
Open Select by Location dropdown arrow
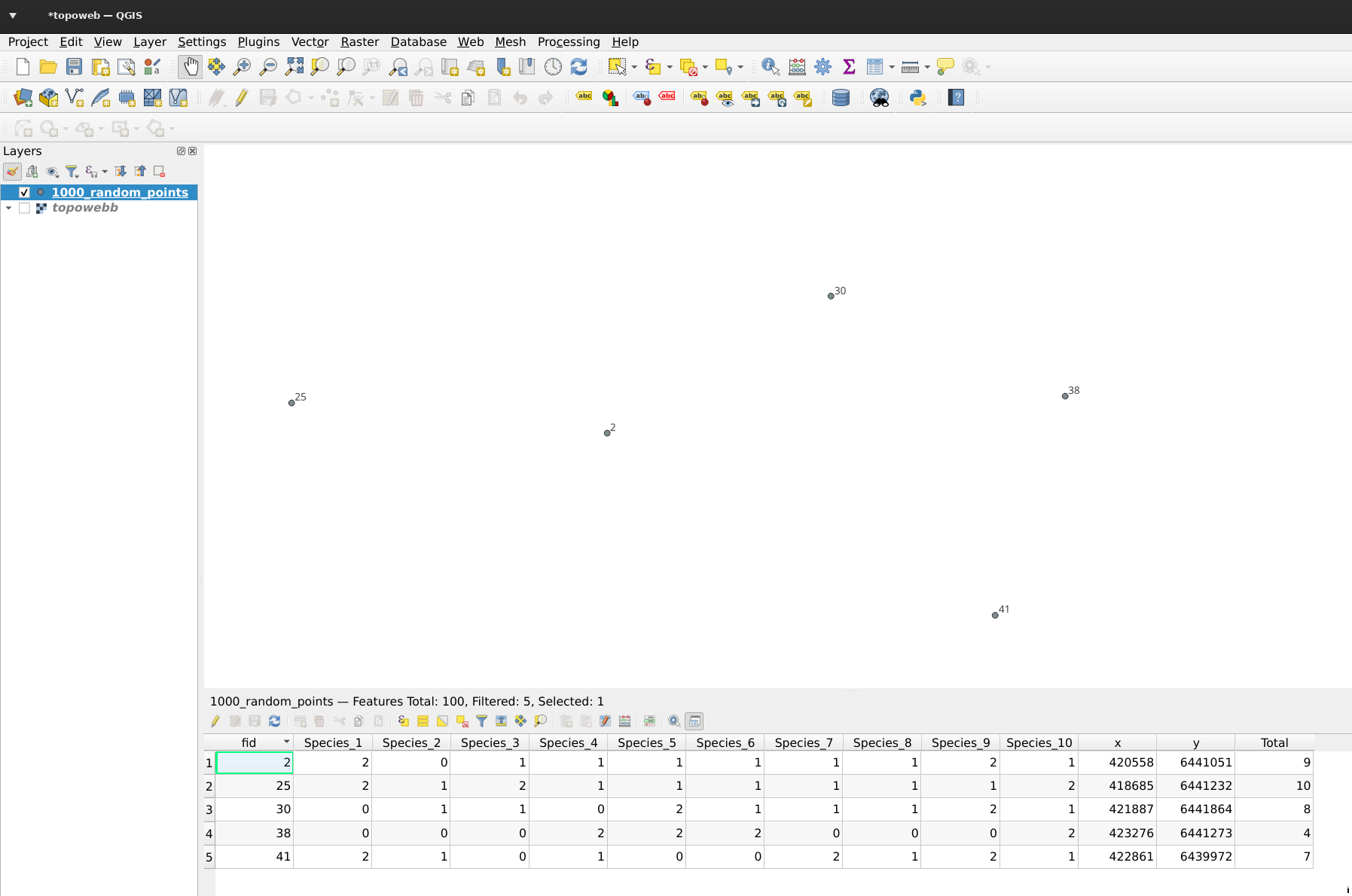[740, 67]
